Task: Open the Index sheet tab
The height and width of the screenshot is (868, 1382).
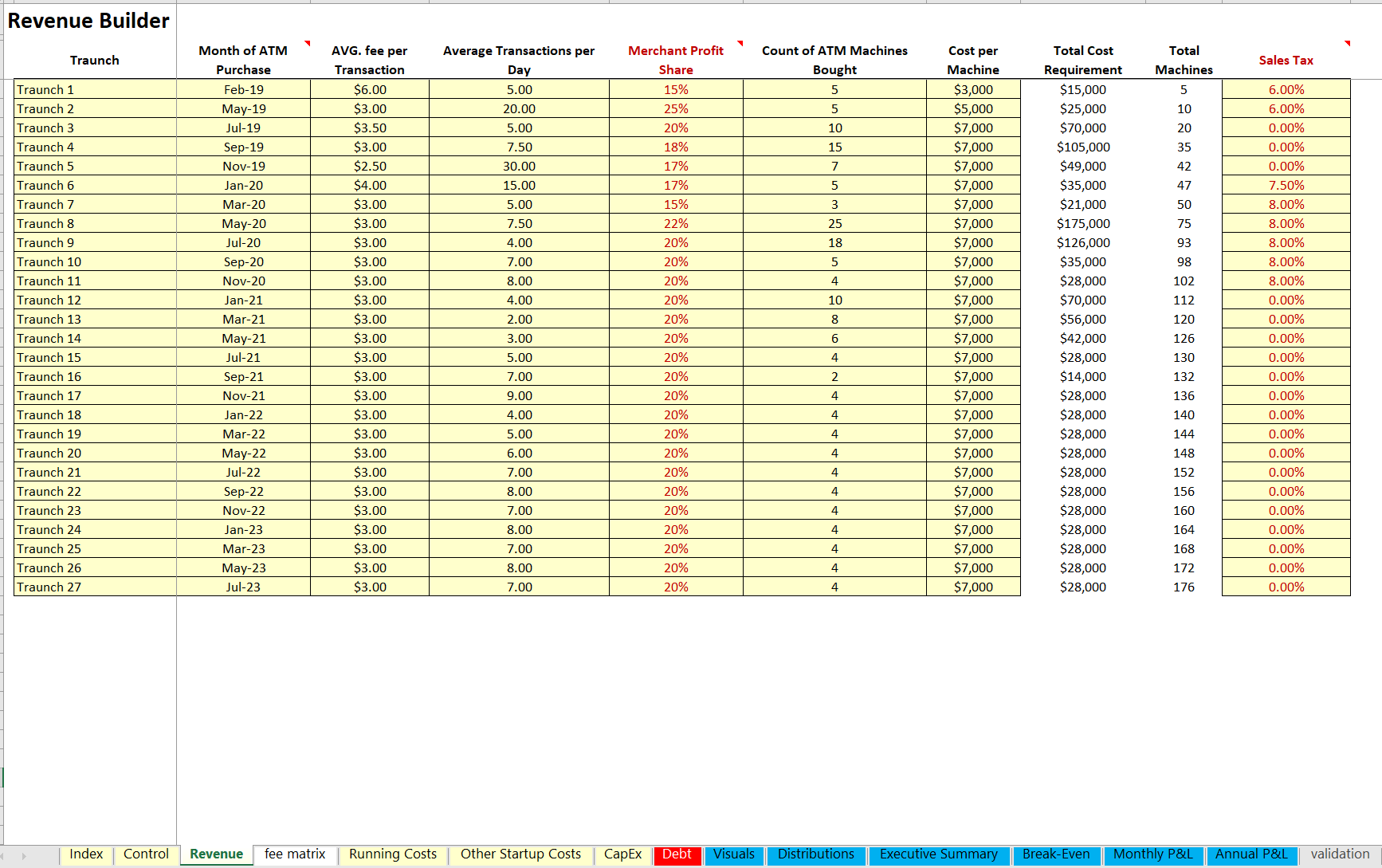Action: [86, 854]
